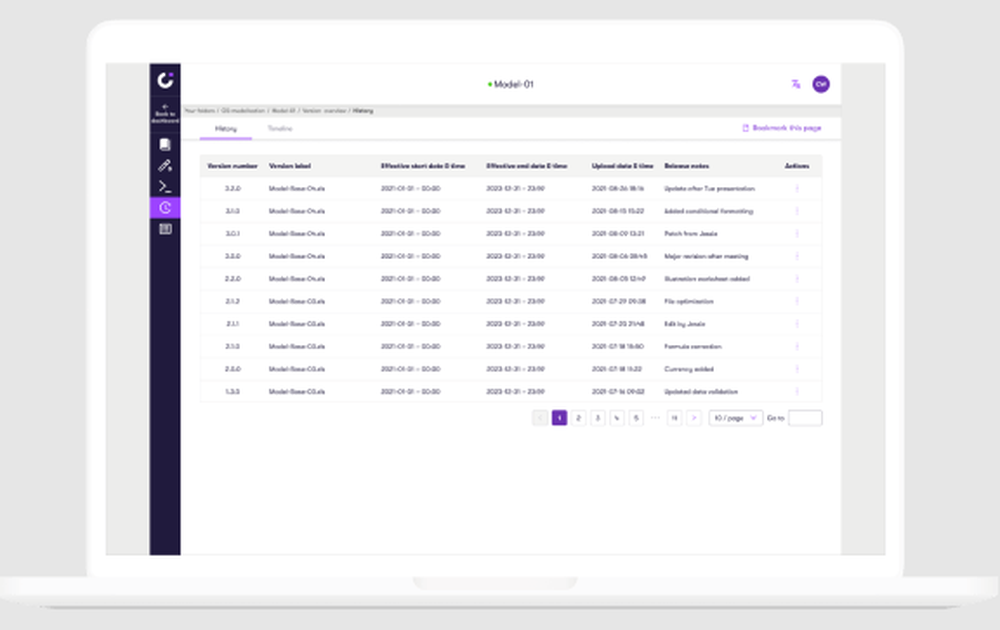Click release note 'Added conditional formatting'
The width and height of the screenshot is (1000, 630).
click(x=709, y=211)
